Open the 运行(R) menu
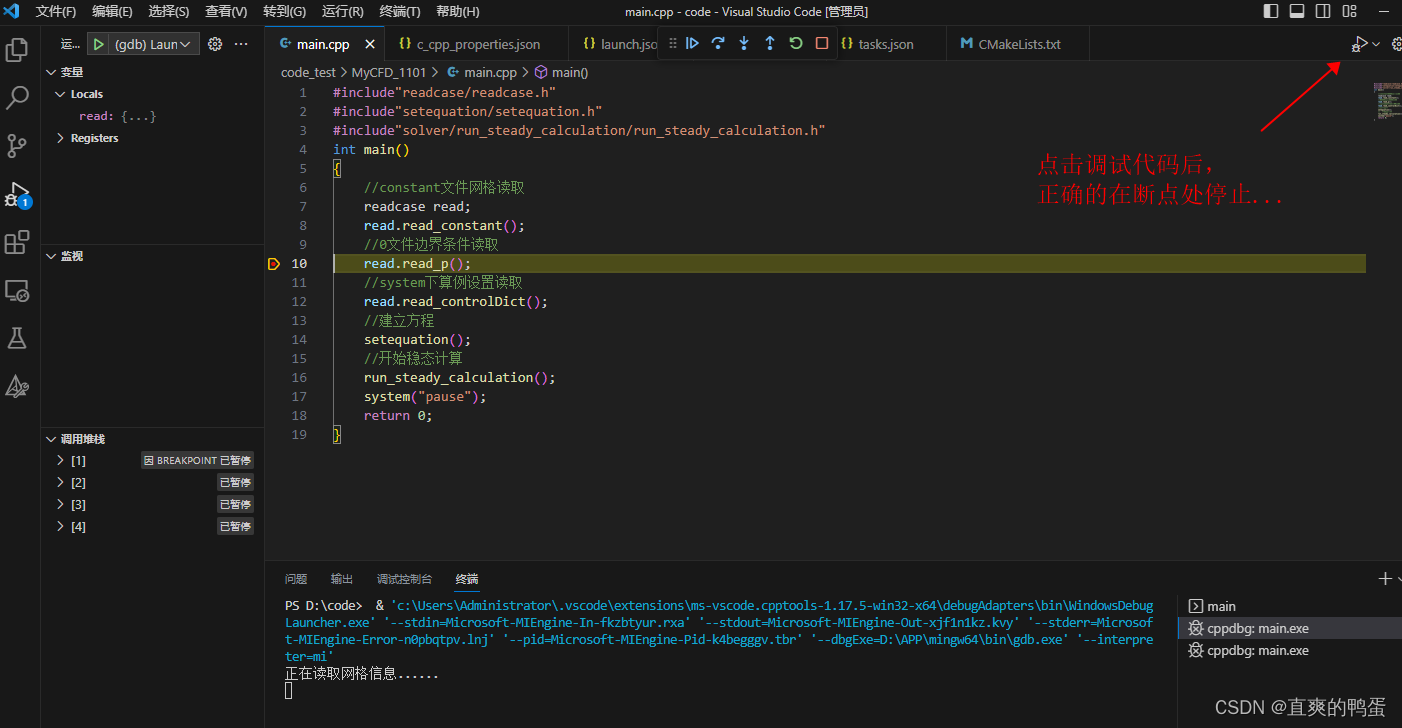The image size is (1402, 728). 343,12
